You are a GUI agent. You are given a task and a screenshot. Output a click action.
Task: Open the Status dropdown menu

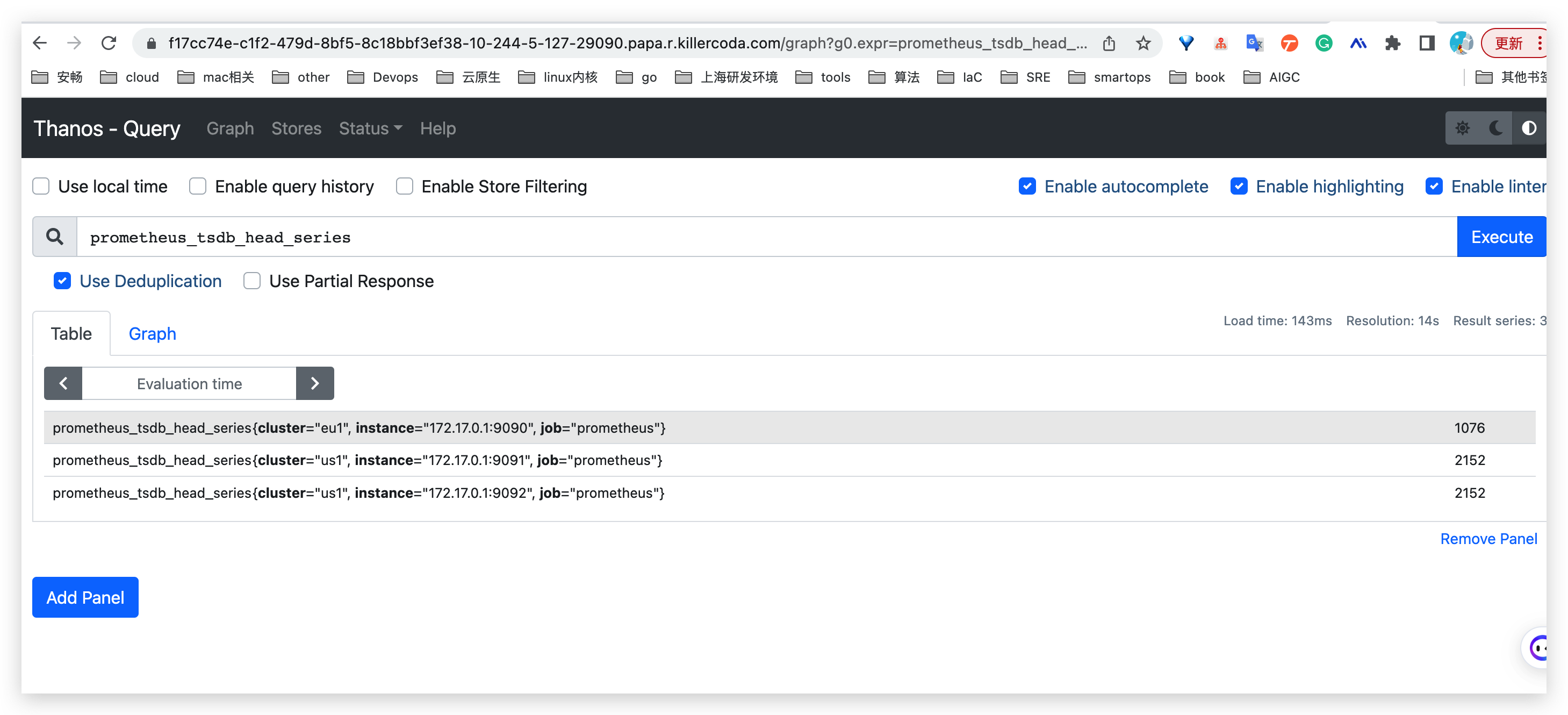[370, 128]
